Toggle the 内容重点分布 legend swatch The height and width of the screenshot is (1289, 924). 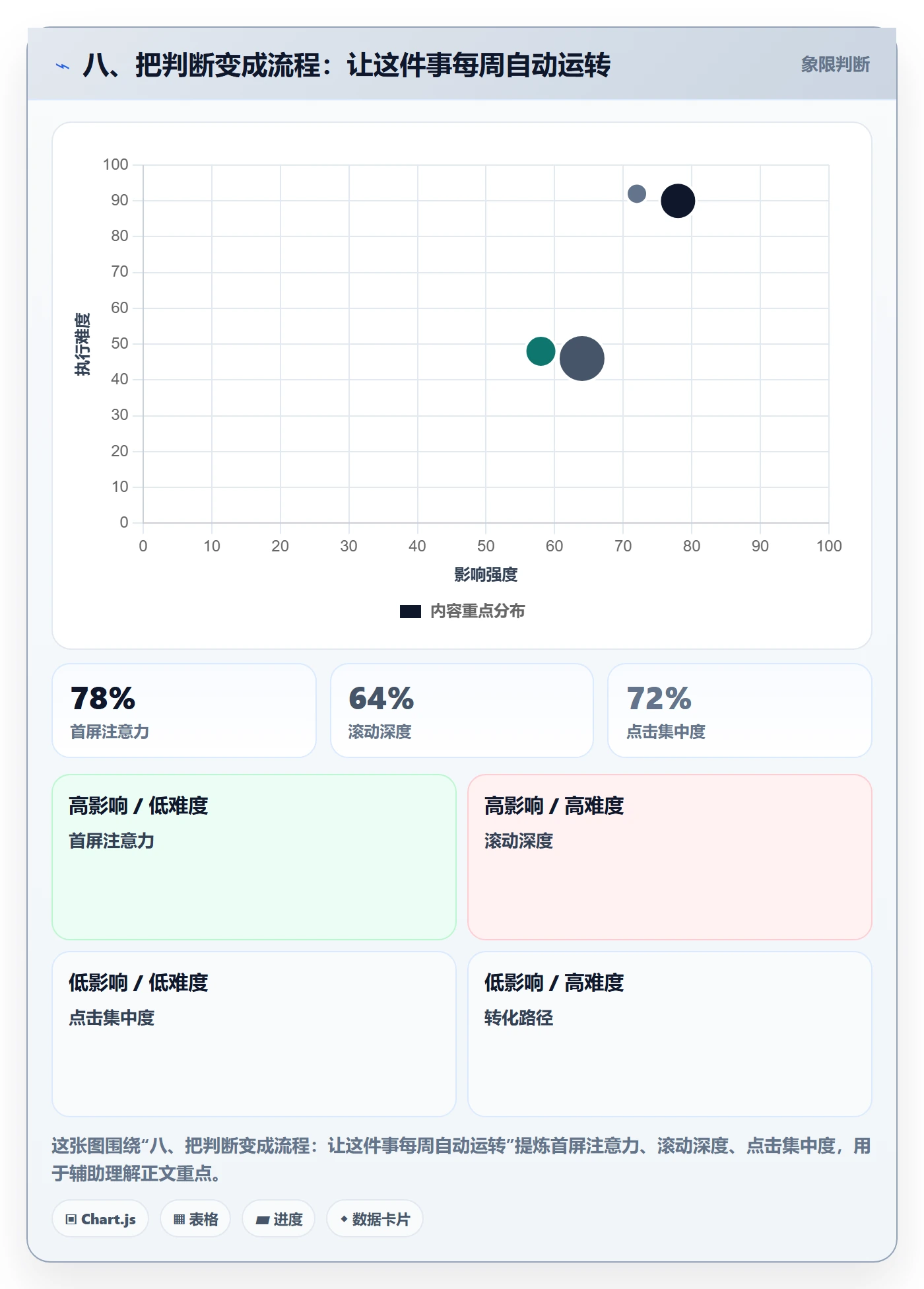point(411,611)
